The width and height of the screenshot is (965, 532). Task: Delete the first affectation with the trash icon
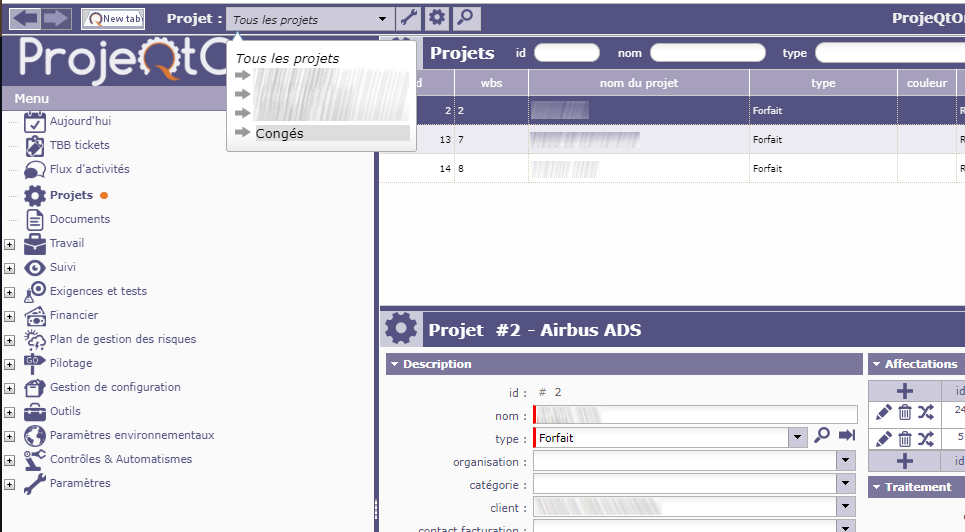tap(905, 412)
